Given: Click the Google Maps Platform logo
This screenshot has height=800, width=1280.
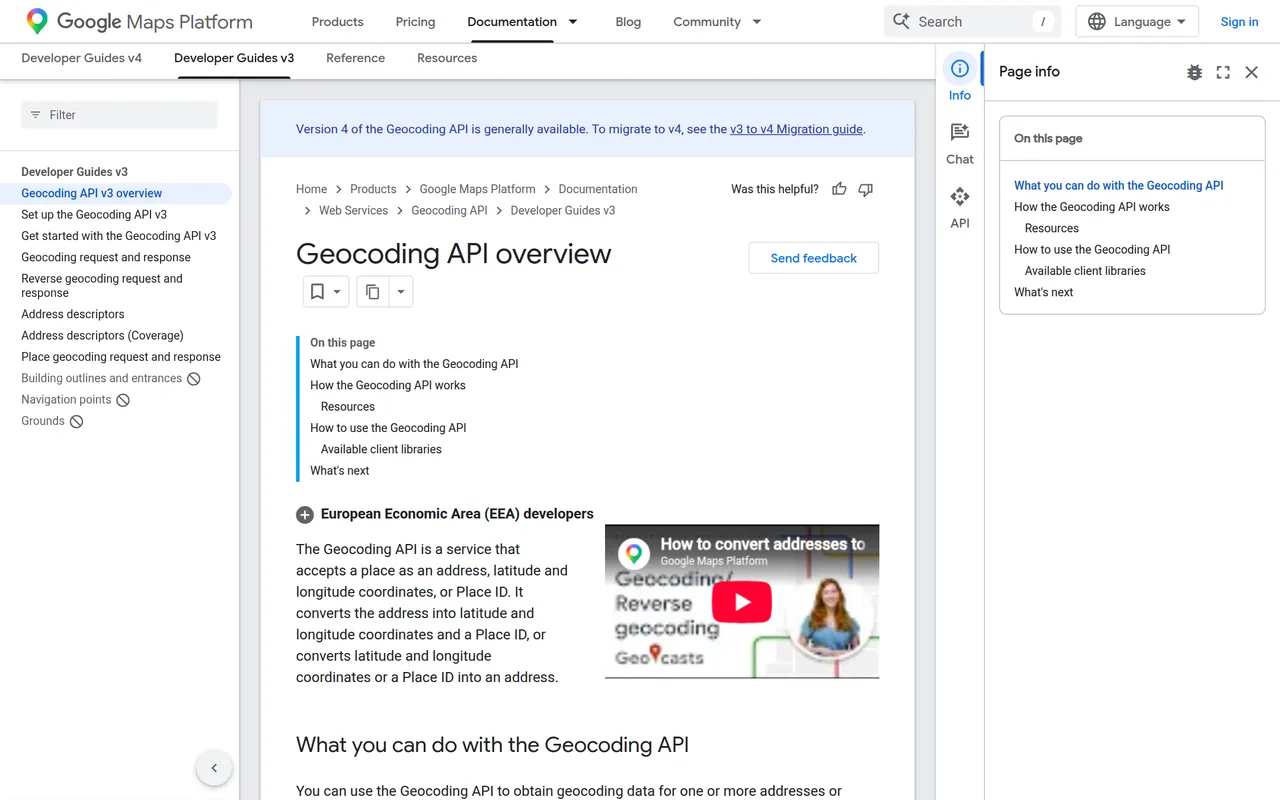Looking at the screenshot, I should tap(139, 21).
